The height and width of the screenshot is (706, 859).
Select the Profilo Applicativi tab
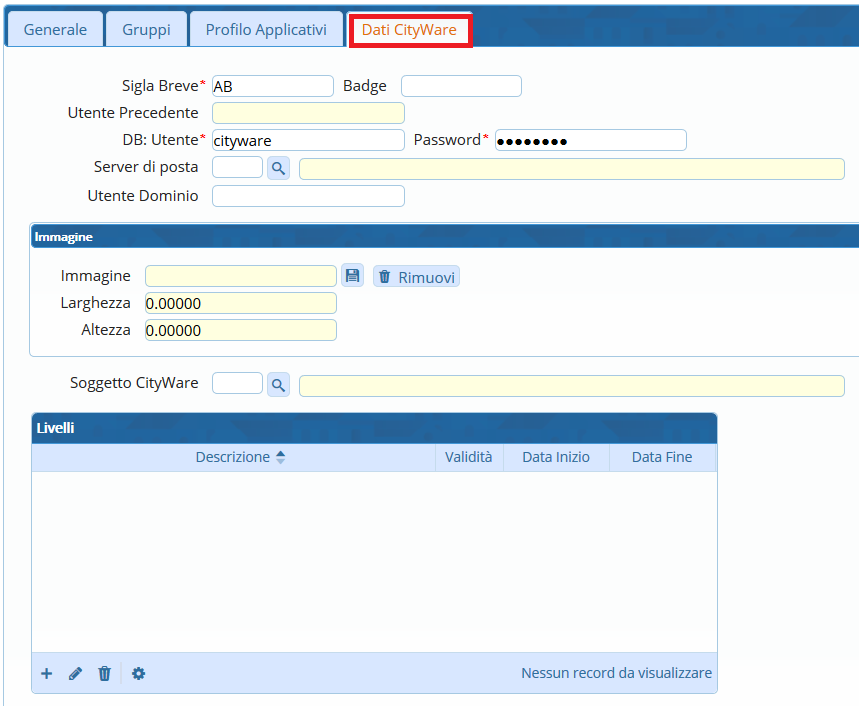266,30
